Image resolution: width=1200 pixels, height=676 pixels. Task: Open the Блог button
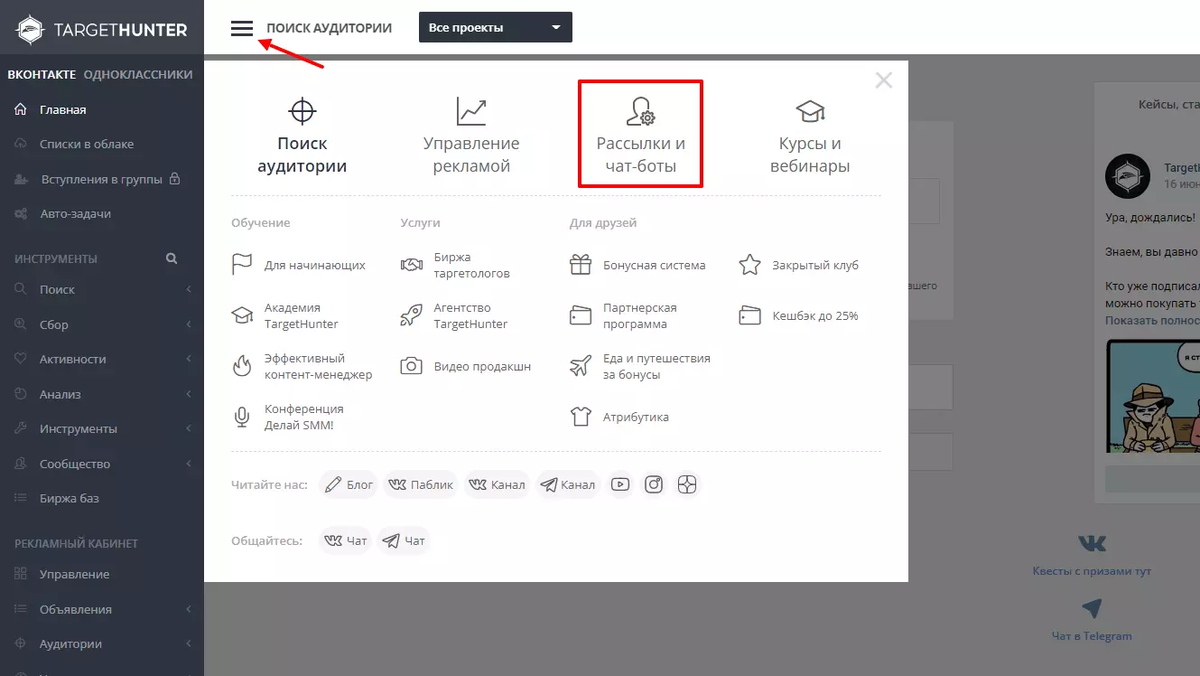click(x=349, y=484)
